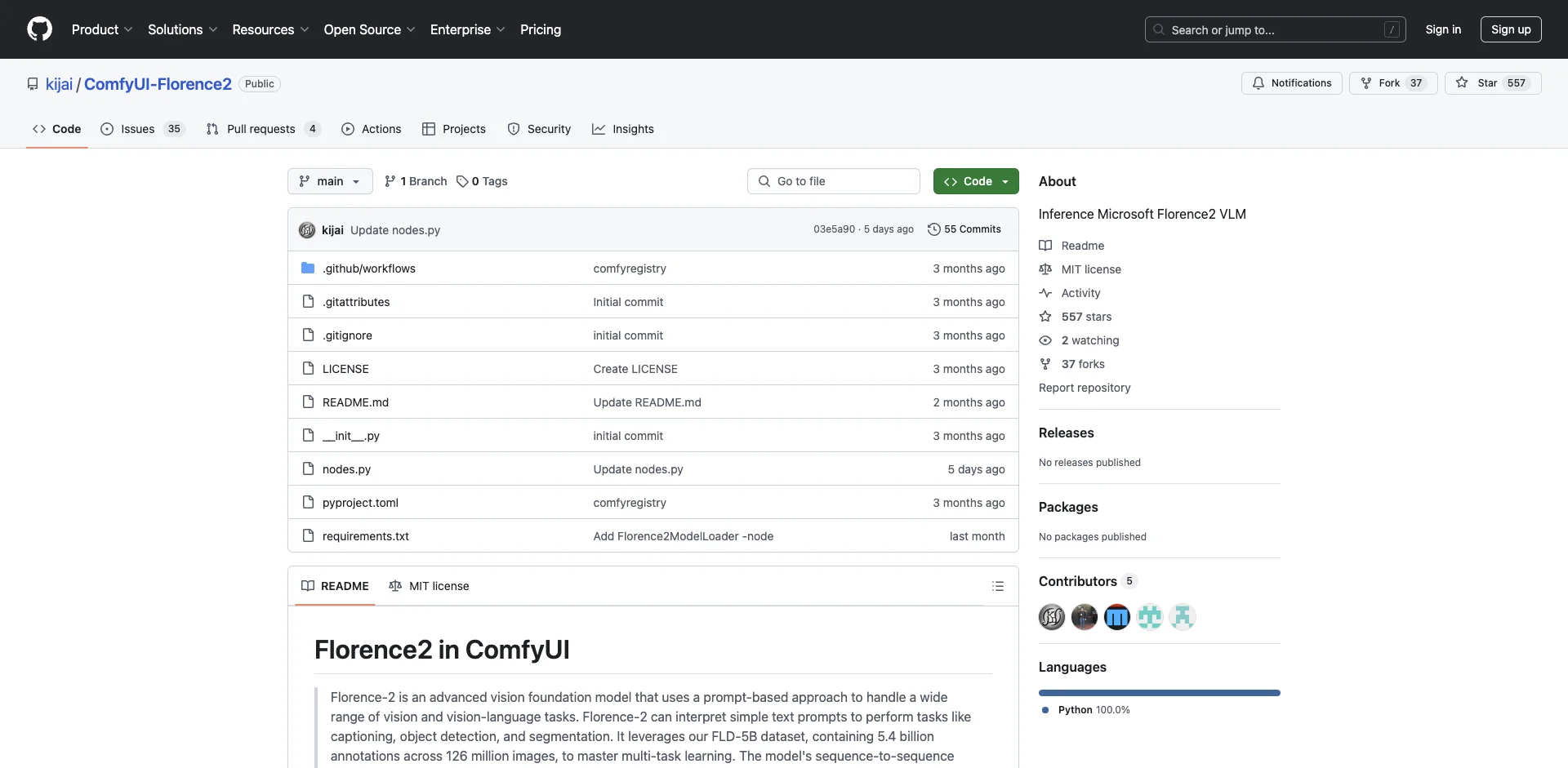
Task: Open the .gitattributes file
Action: coord(356,302)
